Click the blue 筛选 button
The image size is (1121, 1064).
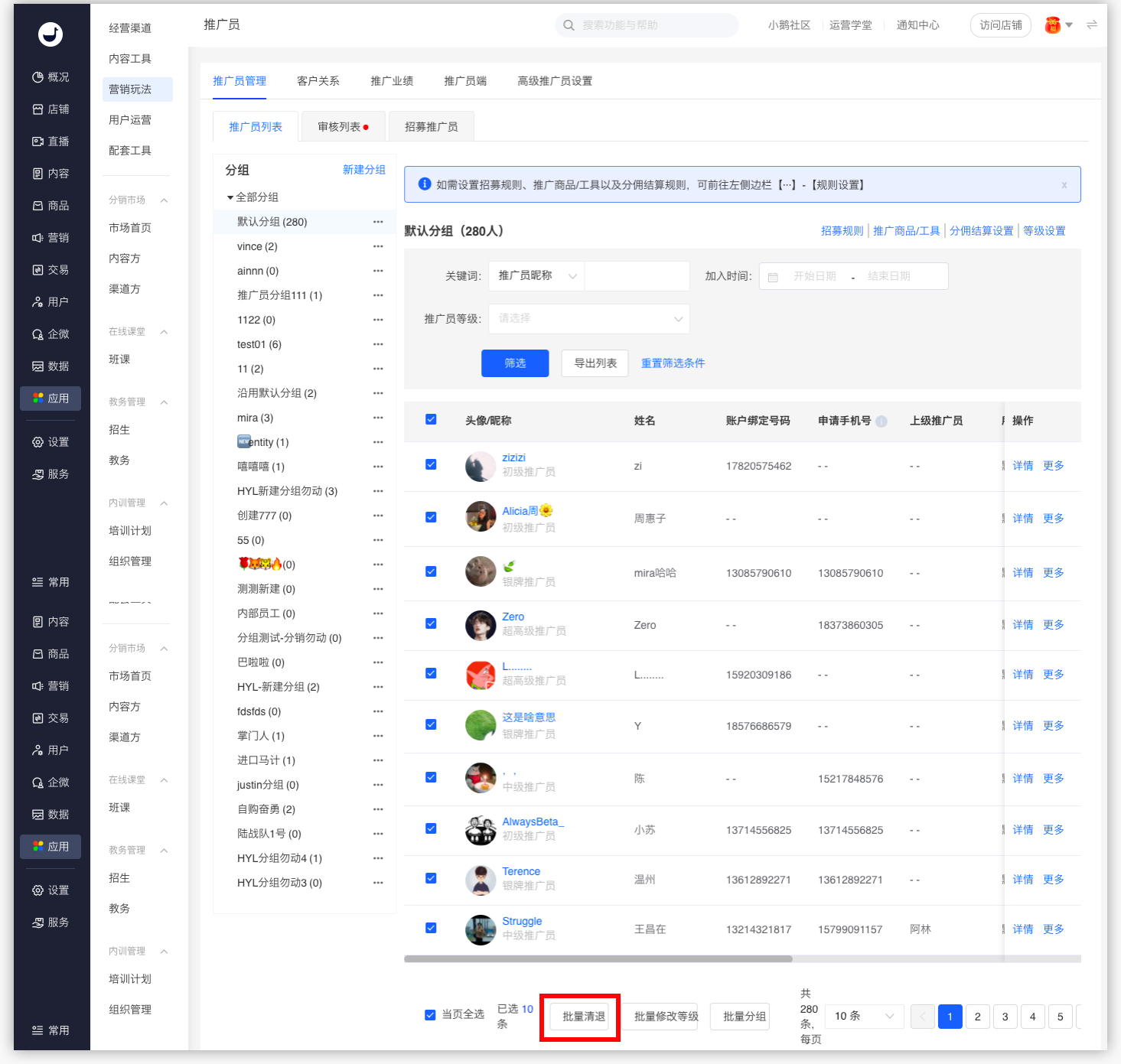[x=515, y=363]
